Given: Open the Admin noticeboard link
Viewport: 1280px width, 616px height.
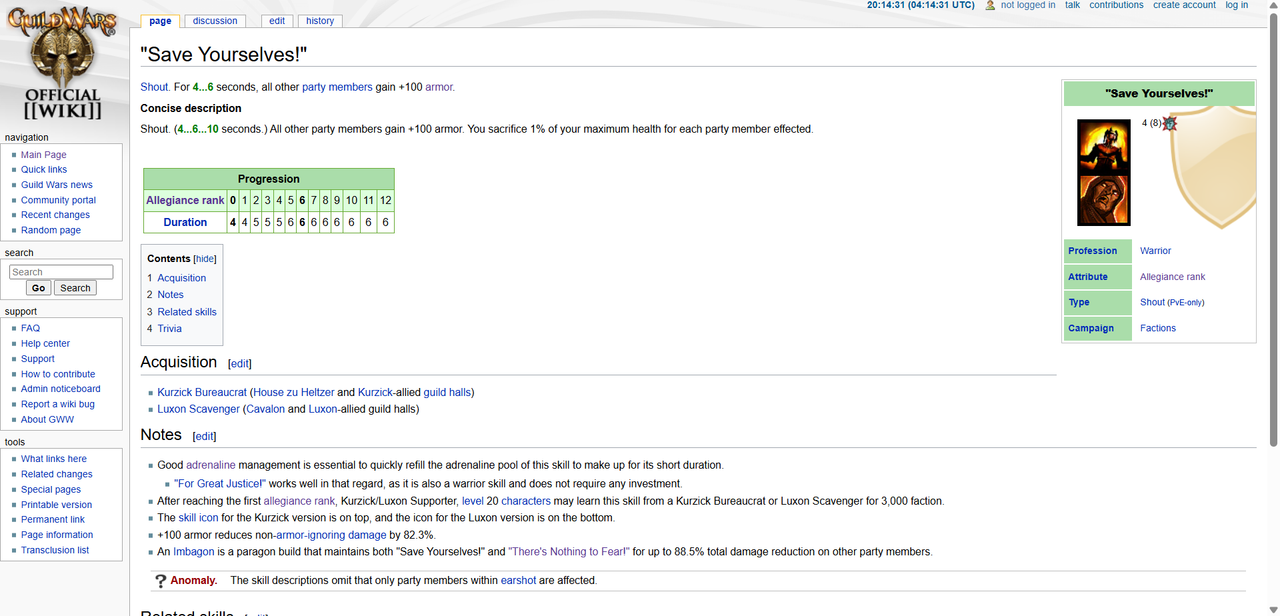Looking at the screenshot, I should point(61,389).
